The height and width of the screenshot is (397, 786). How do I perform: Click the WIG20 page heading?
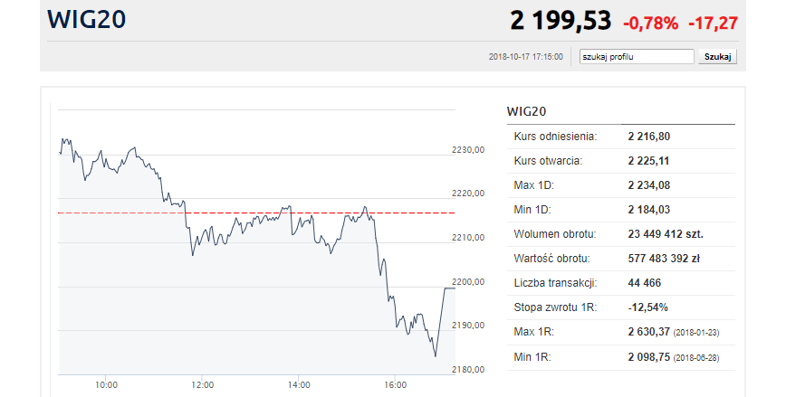click(x=86, y=20)
